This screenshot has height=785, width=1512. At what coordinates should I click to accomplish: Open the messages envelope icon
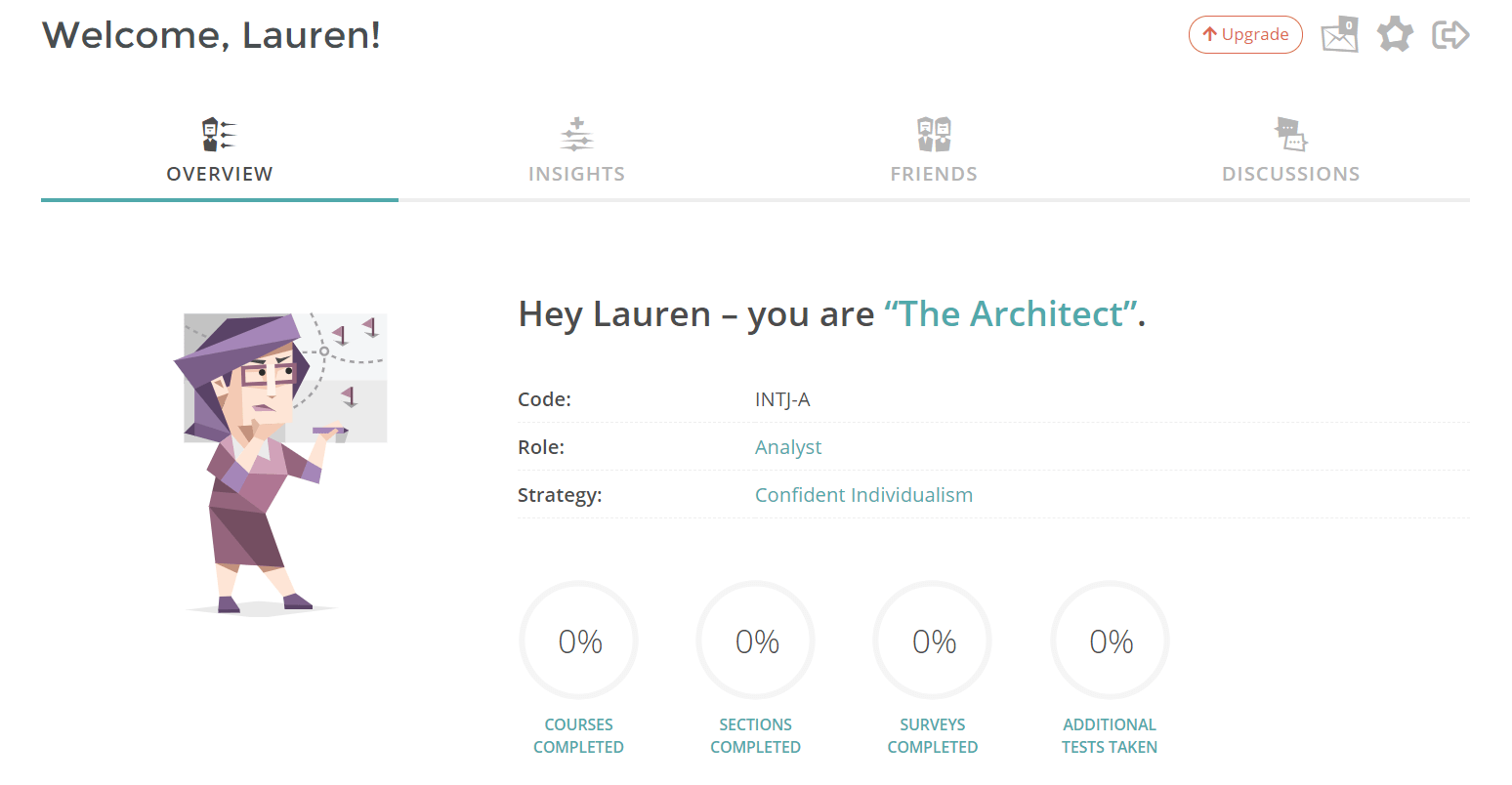coord(1340,34)
